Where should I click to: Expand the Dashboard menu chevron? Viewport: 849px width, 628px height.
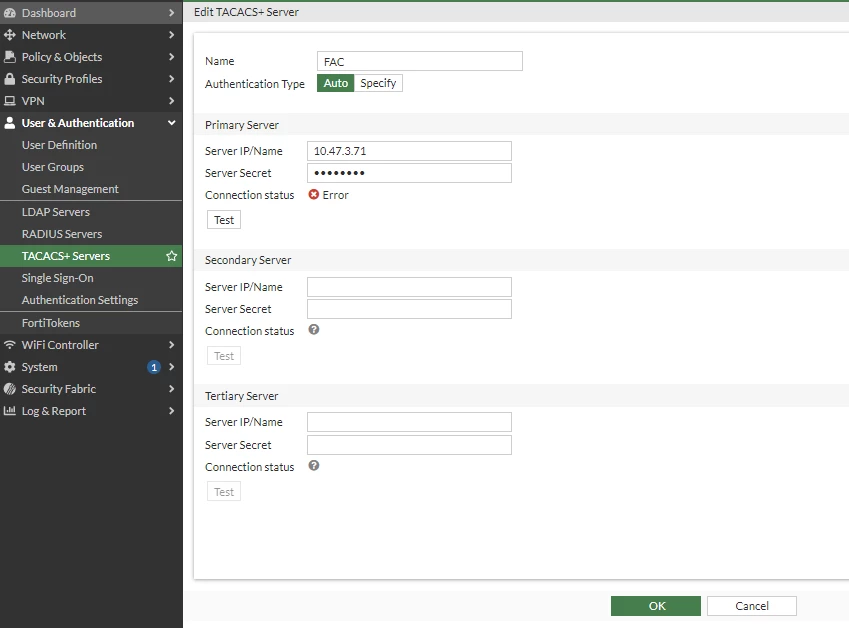(x=171, y=12)
